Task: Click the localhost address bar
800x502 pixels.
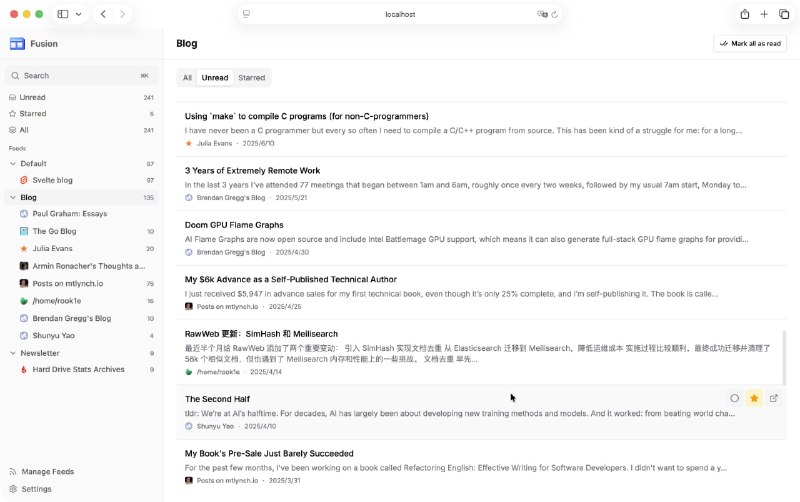Action: point(400,14)
